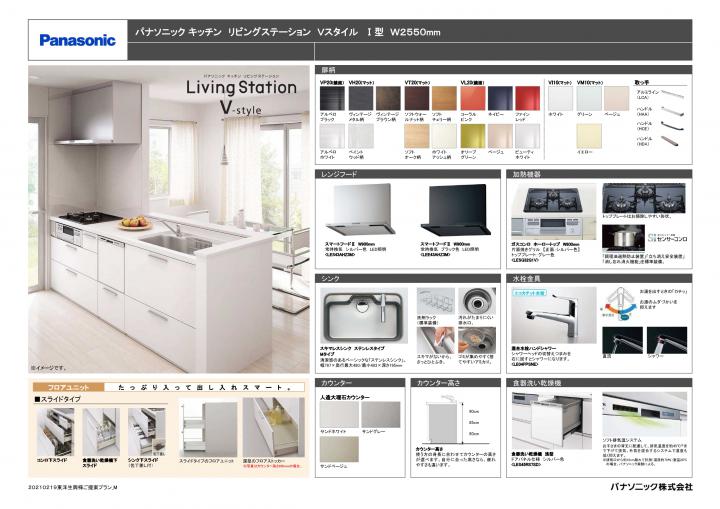Select the ファインレッド door swatch
This screenshot has width=720, height=509.
click(x=528, y=98)
